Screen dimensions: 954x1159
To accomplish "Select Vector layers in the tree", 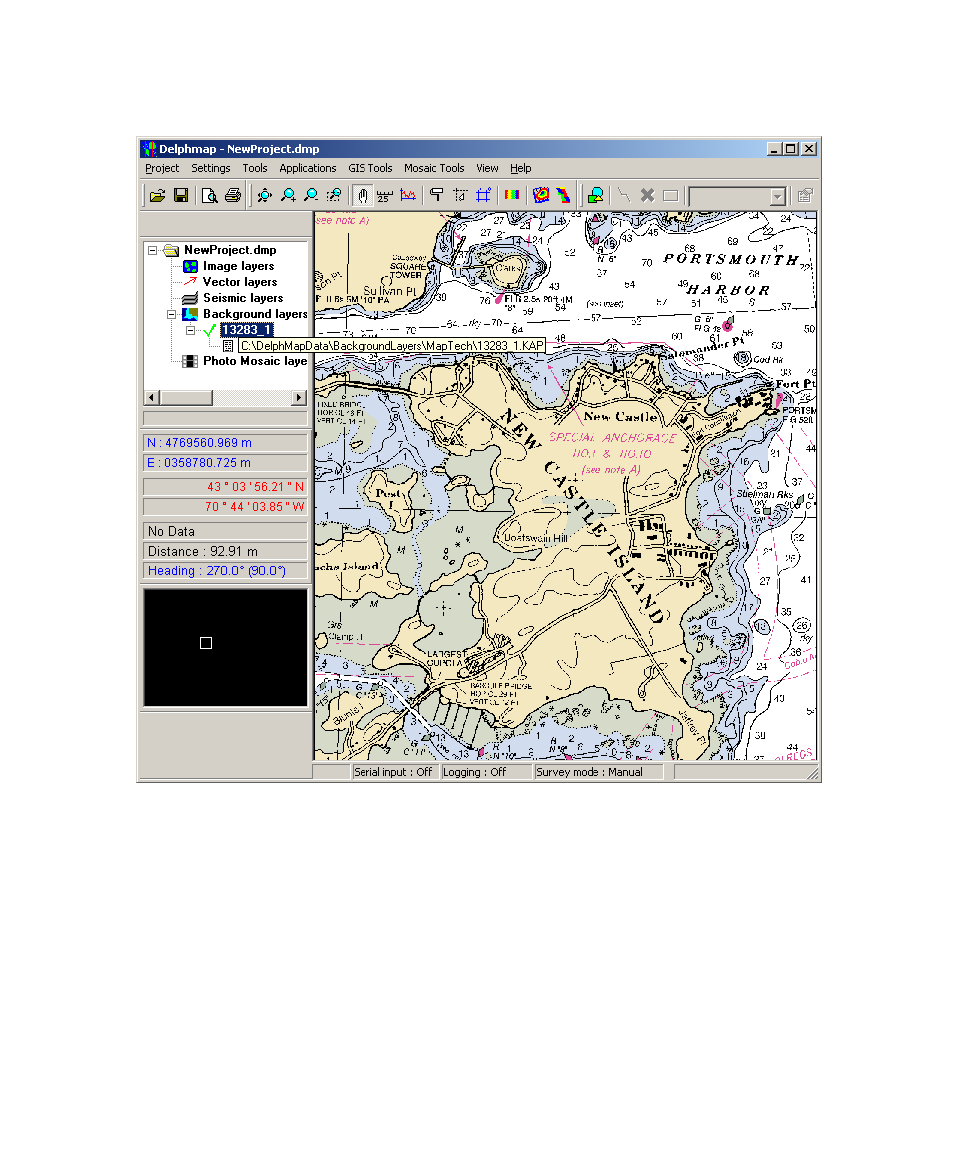I will tap(239, 282).
